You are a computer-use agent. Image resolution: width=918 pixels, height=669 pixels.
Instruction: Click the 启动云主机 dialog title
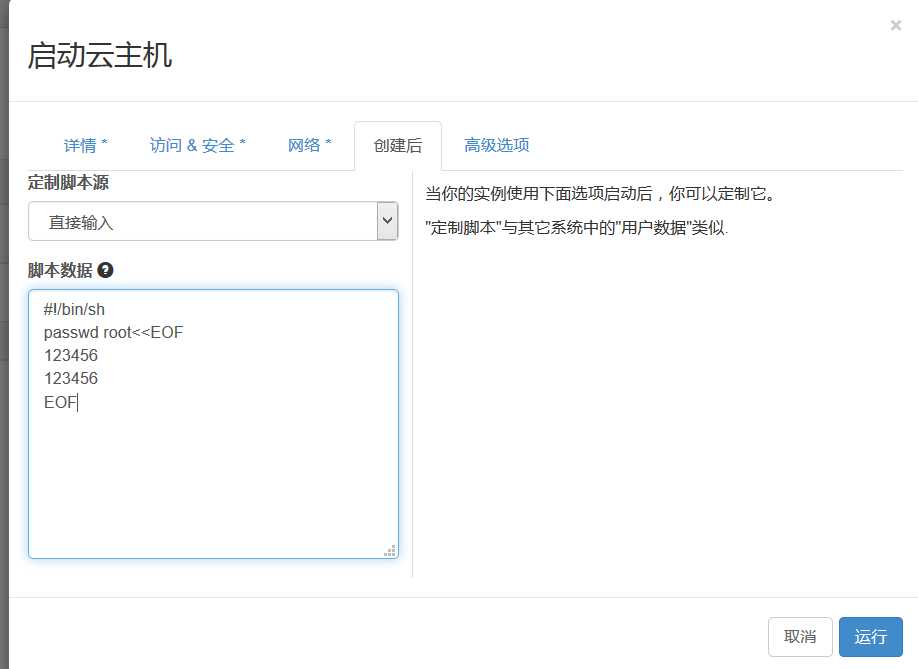(x=100, y=57)
